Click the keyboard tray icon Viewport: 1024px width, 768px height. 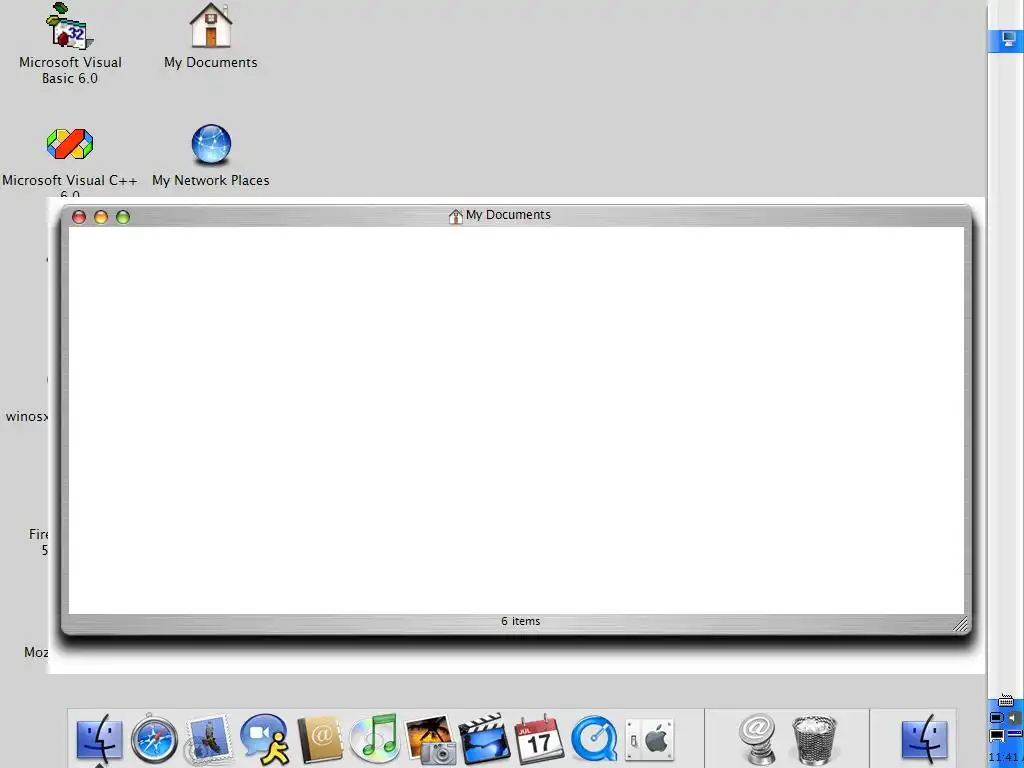click(x=1006, y=701)
